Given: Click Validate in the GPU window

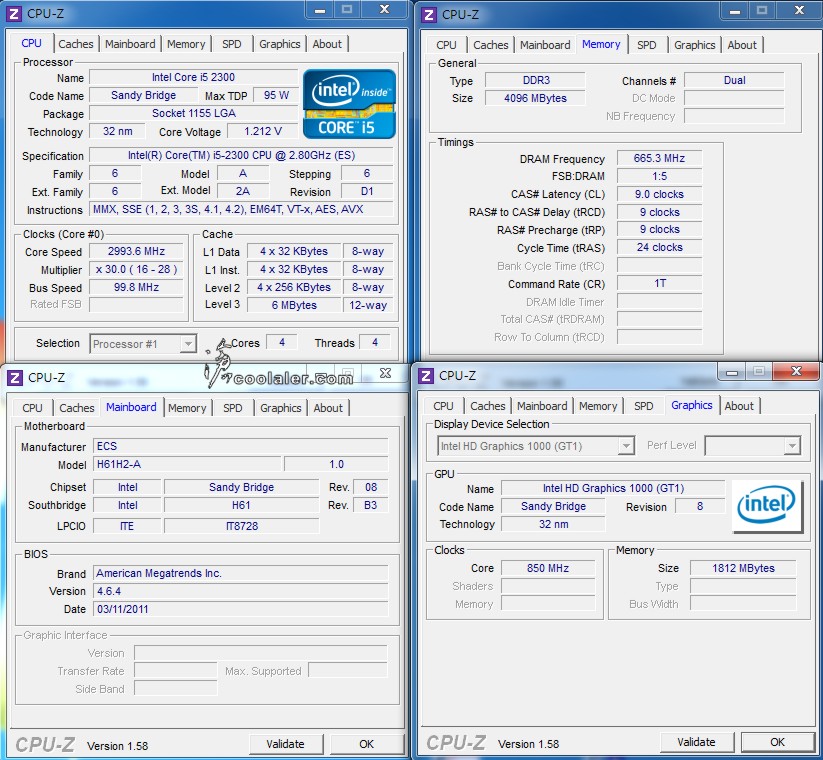Looking at the screenshot, I should (697, 742).
